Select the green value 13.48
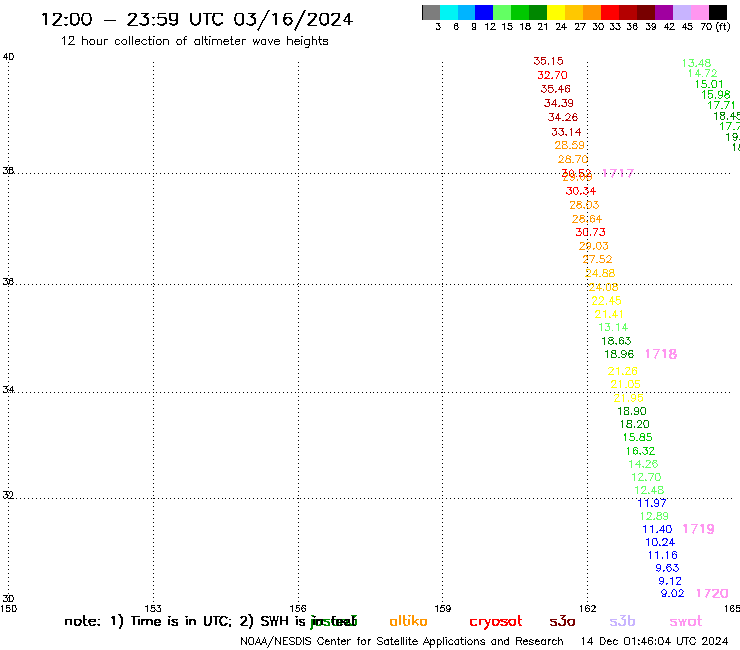 (697, 63)
